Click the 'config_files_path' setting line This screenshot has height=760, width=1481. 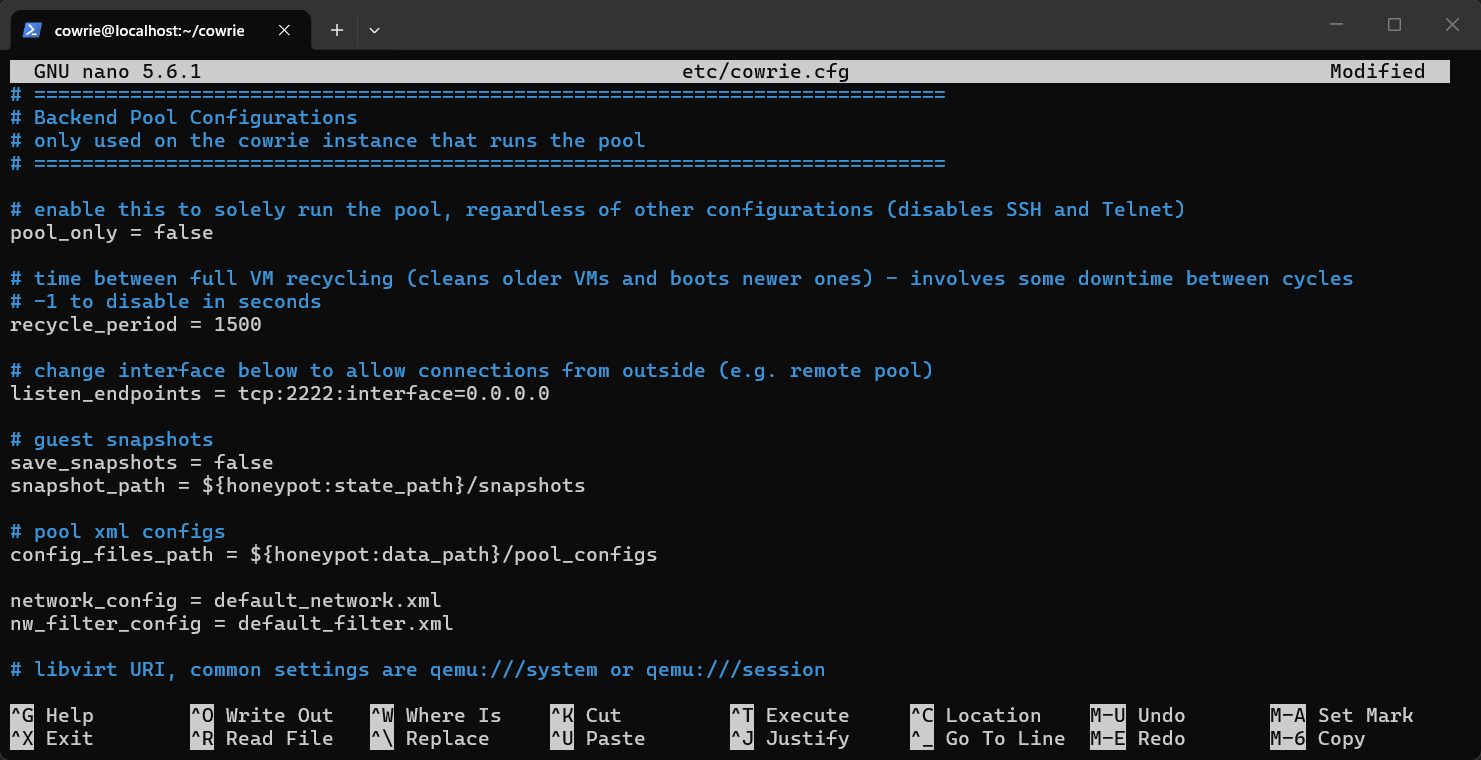334,555
